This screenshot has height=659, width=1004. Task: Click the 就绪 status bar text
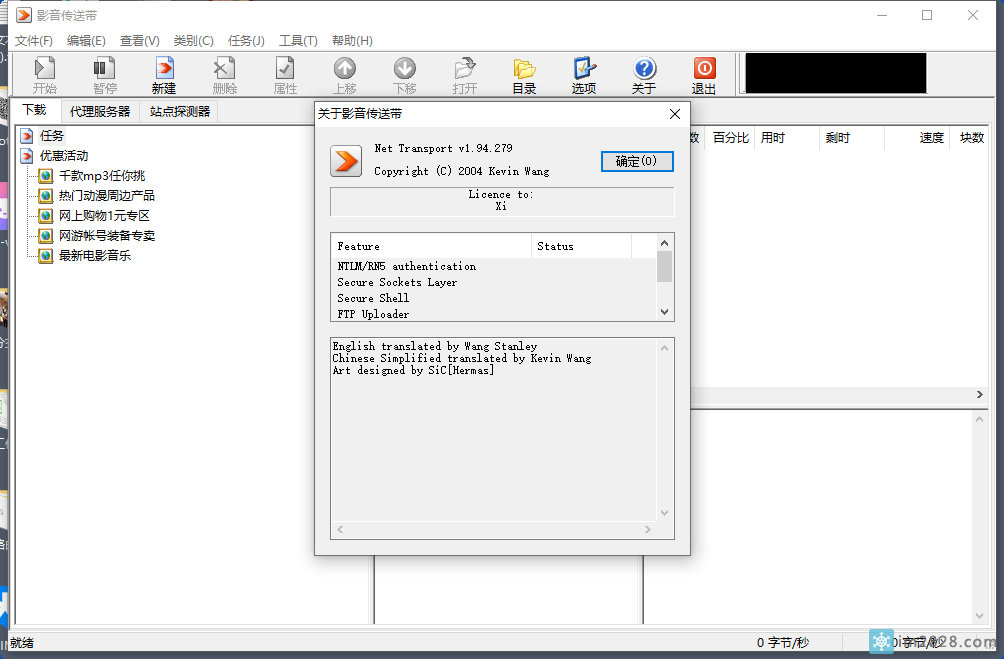pos(22,642)
